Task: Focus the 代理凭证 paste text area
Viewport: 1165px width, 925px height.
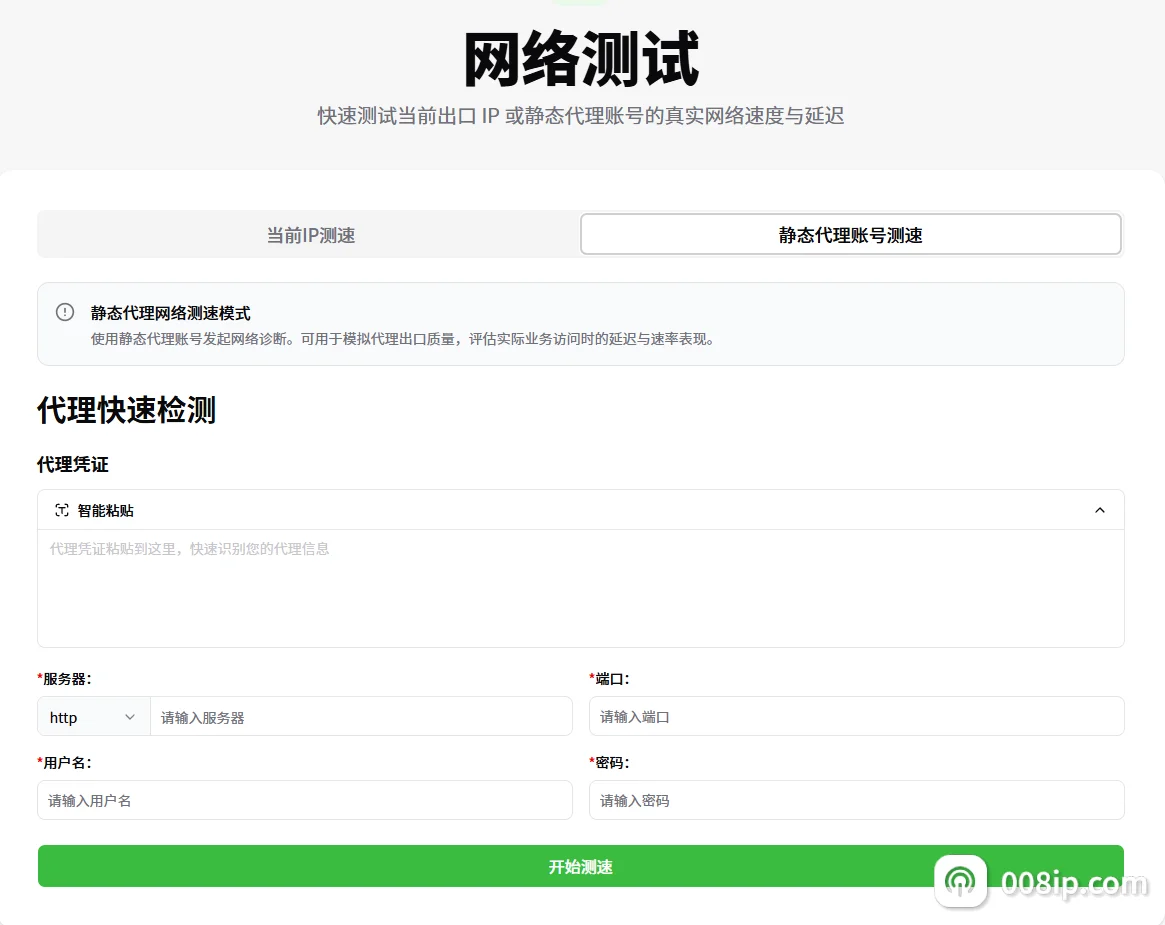Action: click(x=580, y=588)
